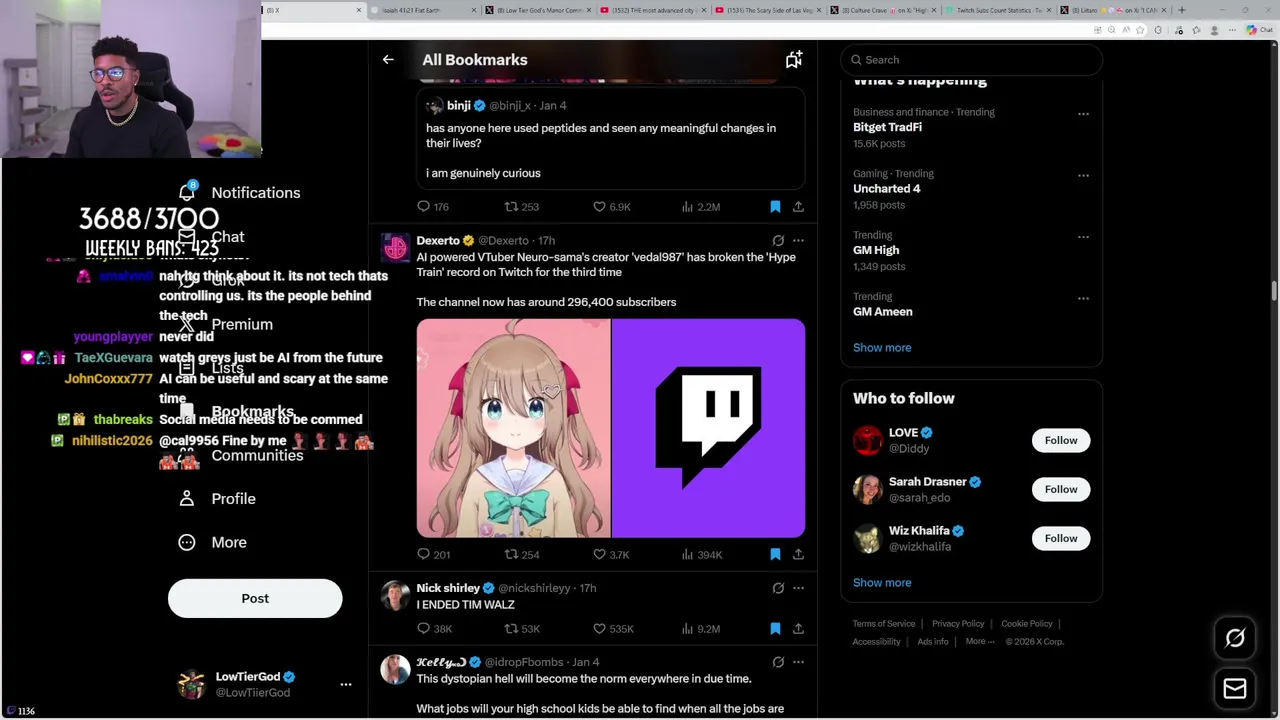Expand the More footer menu
1280x720 pixels.
point(980,642)
